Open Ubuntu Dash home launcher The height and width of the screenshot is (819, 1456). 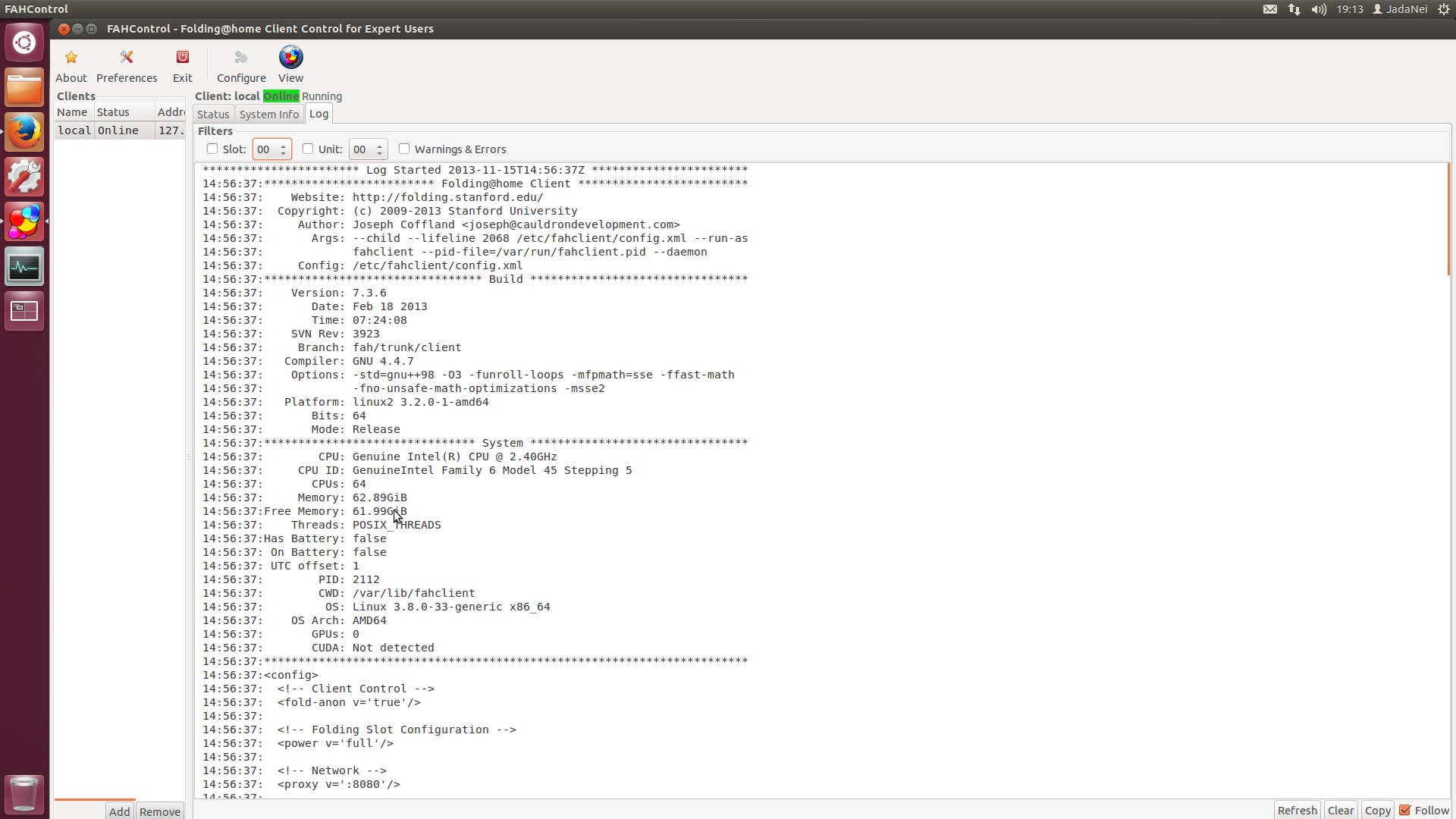(x=24, y=42)
